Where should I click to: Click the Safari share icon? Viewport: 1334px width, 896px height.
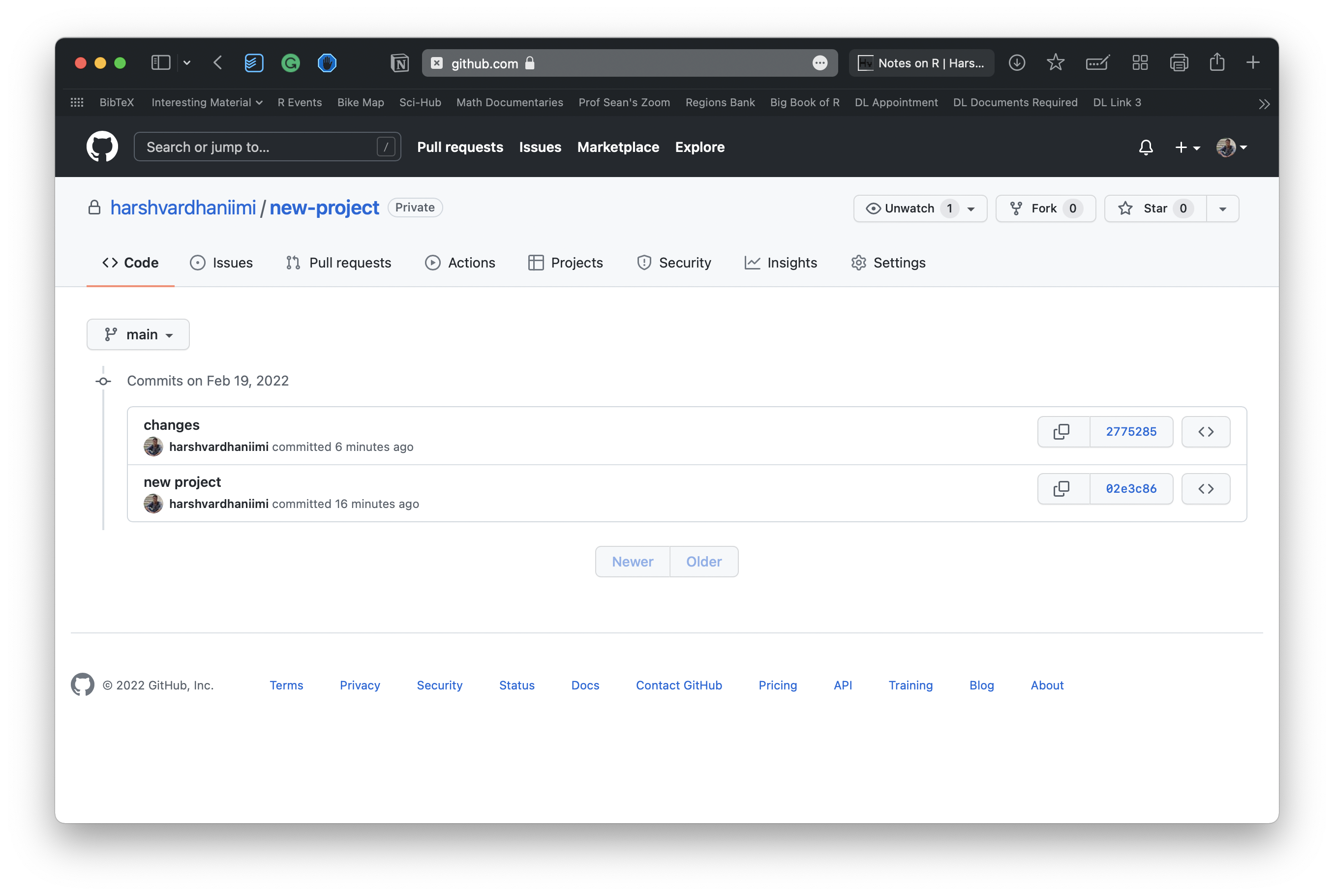[1217, 62]
